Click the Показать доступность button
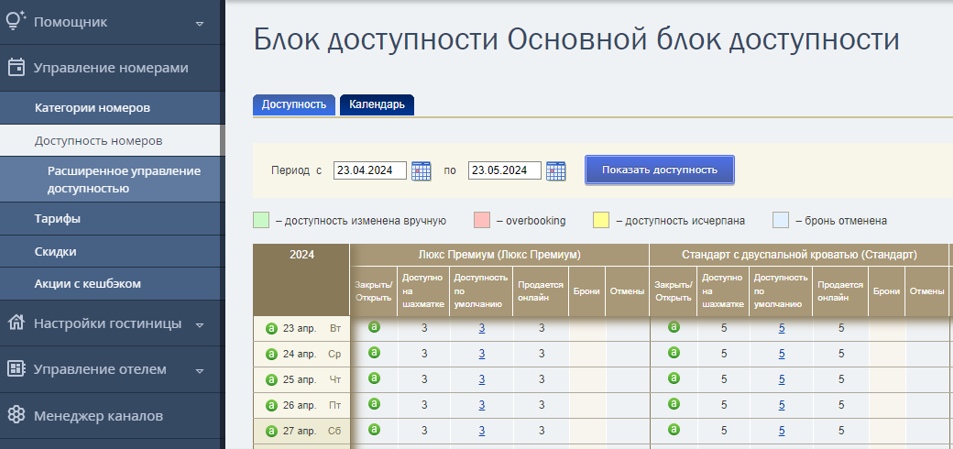The image size is (953, 449). [x=659, y=170]
